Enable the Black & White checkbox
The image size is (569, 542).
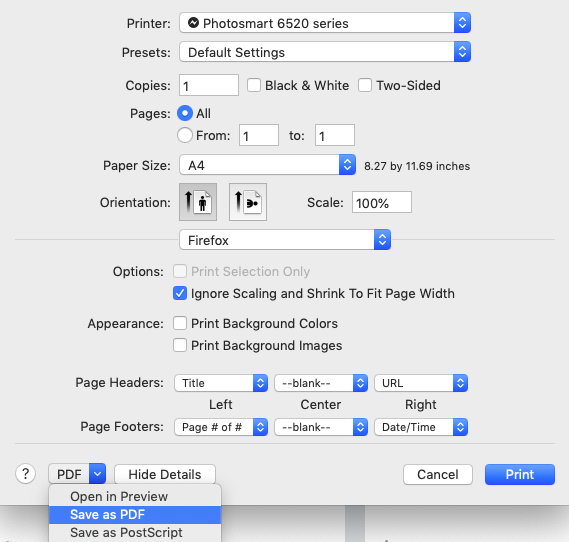[254, 86]
